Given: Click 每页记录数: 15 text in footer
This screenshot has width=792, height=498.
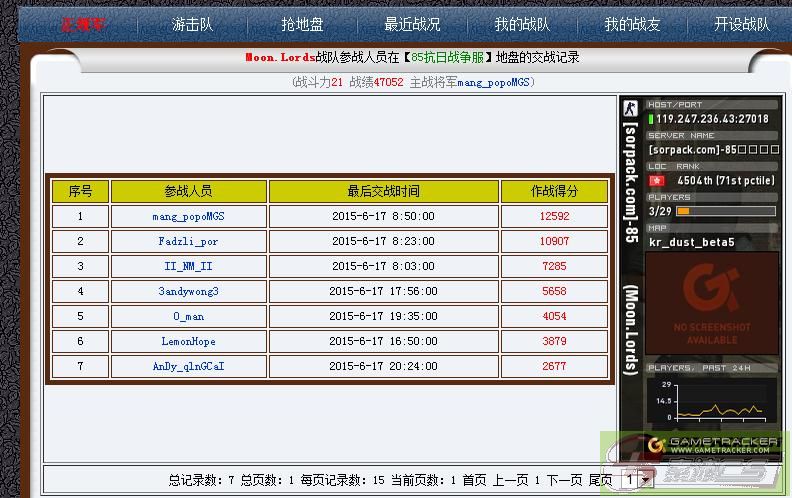Looking at the screenshot, I should point(342,480).
